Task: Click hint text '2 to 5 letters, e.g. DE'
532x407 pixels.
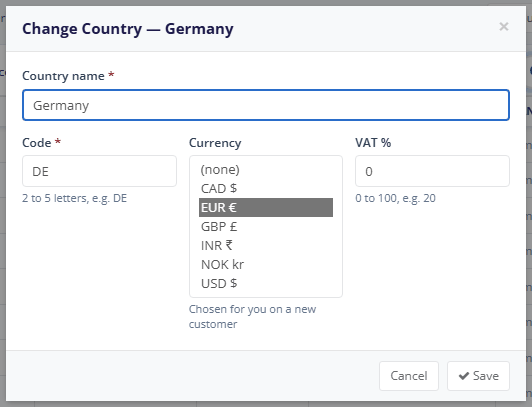Action: point(75,198)
